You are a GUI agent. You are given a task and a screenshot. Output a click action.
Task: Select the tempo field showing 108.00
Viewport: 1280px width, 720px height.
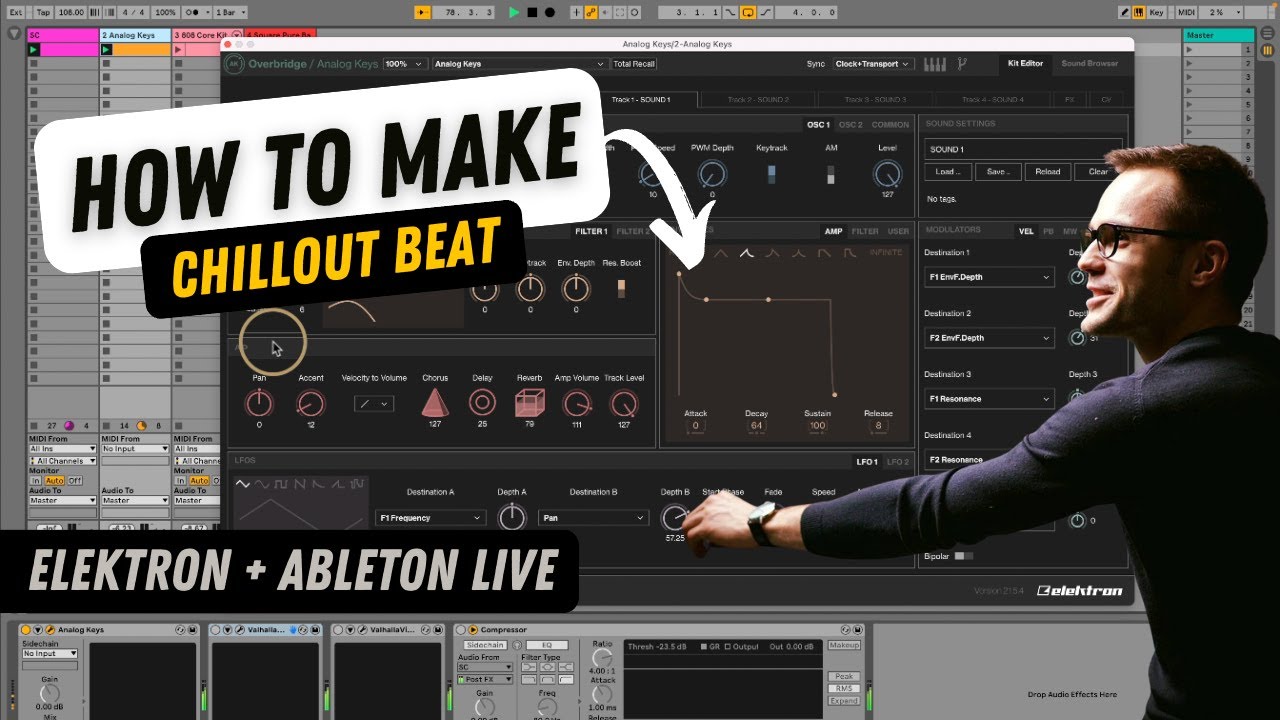click(x=71, y=12)
